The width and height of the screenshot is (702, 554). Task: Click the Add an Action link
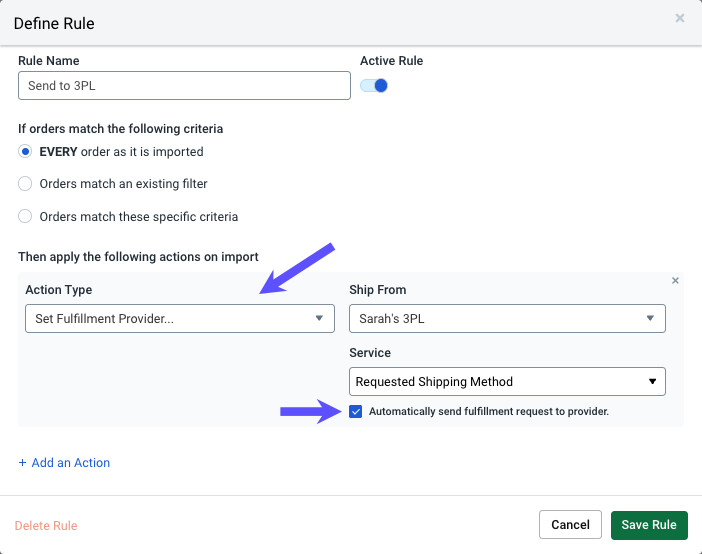64,463
